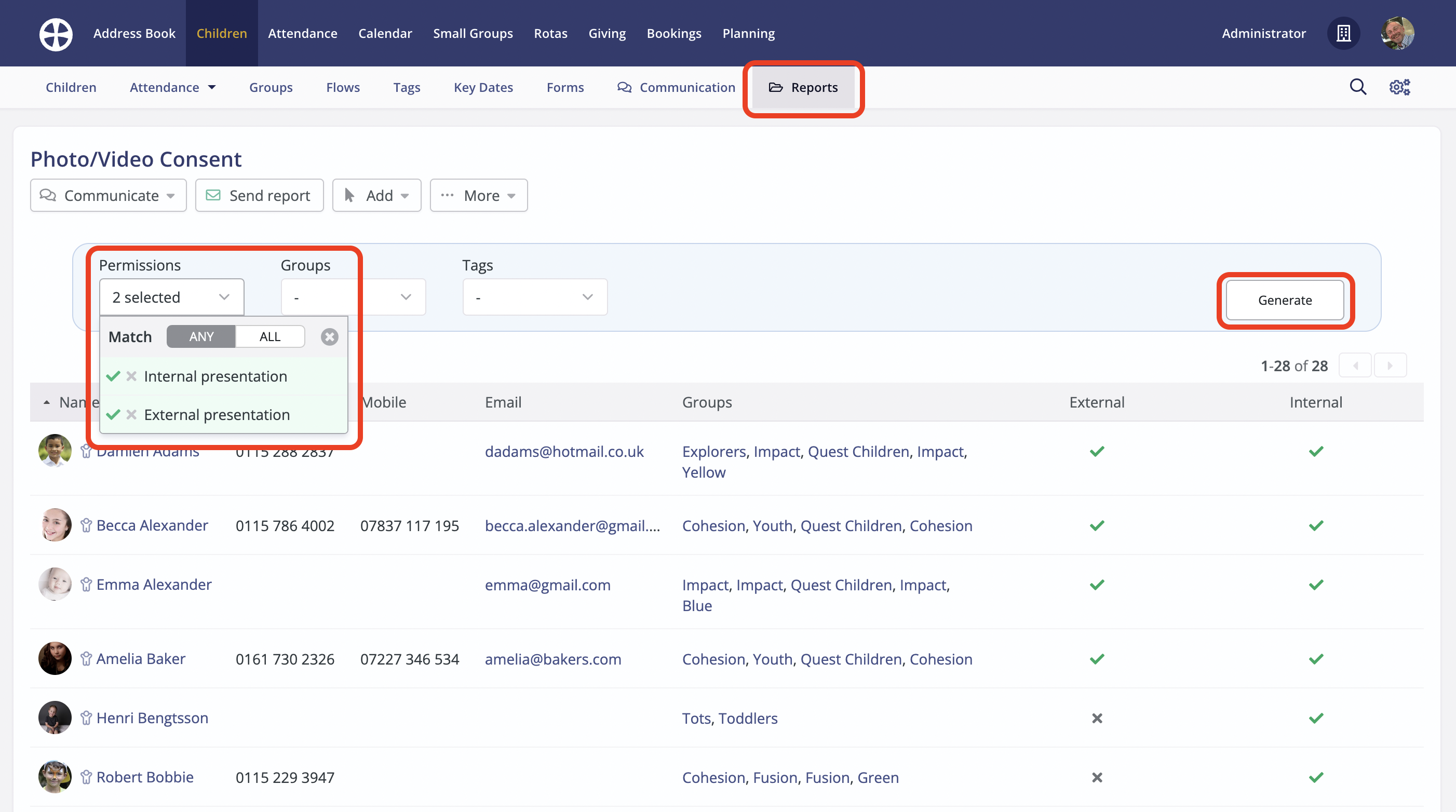The height and width of the screenshot is (812, 1456).
Task: Open email link dadams@hotmail.co.uk
Action: 564,452
